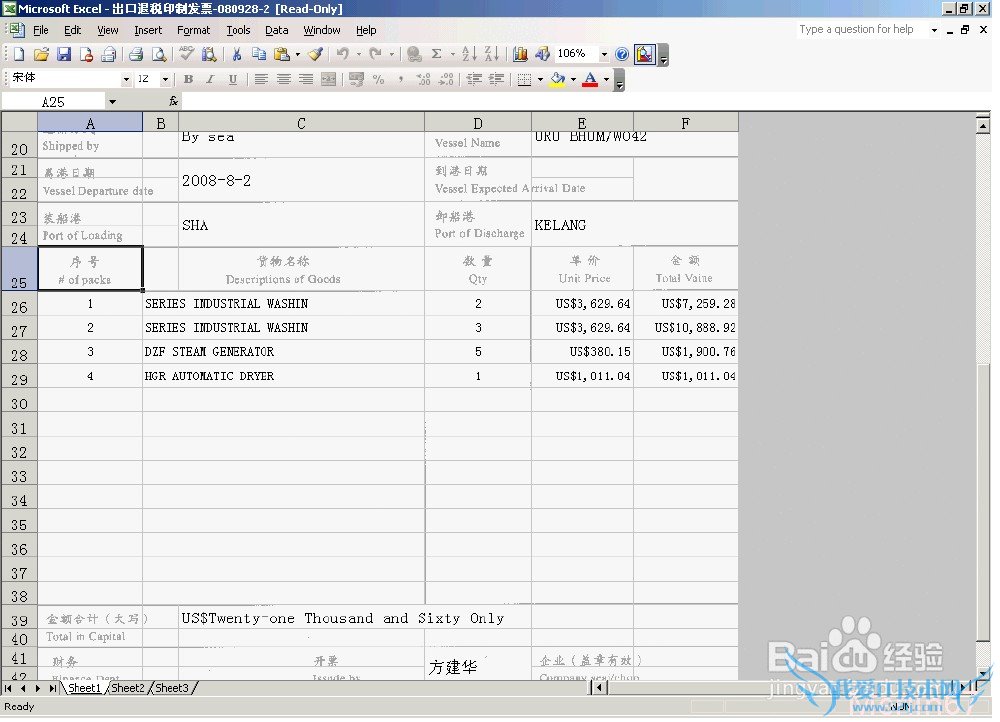Save the workbook with floppy icon
1000x722 pixels.
64,54
